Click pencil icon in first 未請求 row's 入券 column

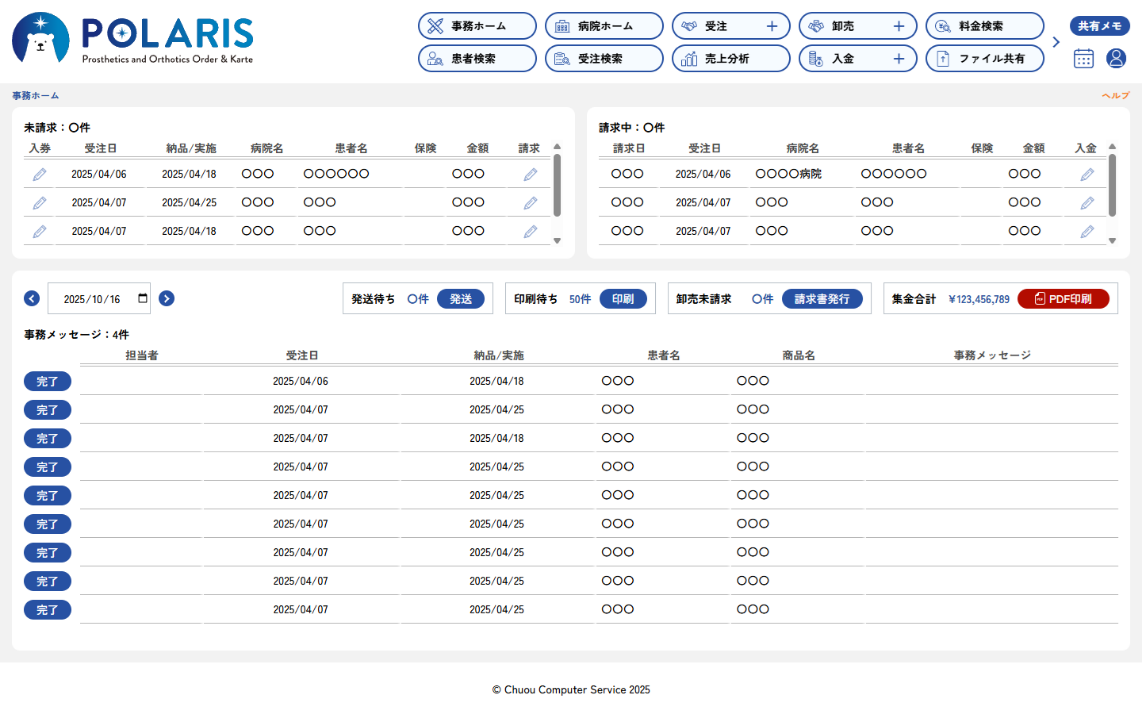(39, 174)
